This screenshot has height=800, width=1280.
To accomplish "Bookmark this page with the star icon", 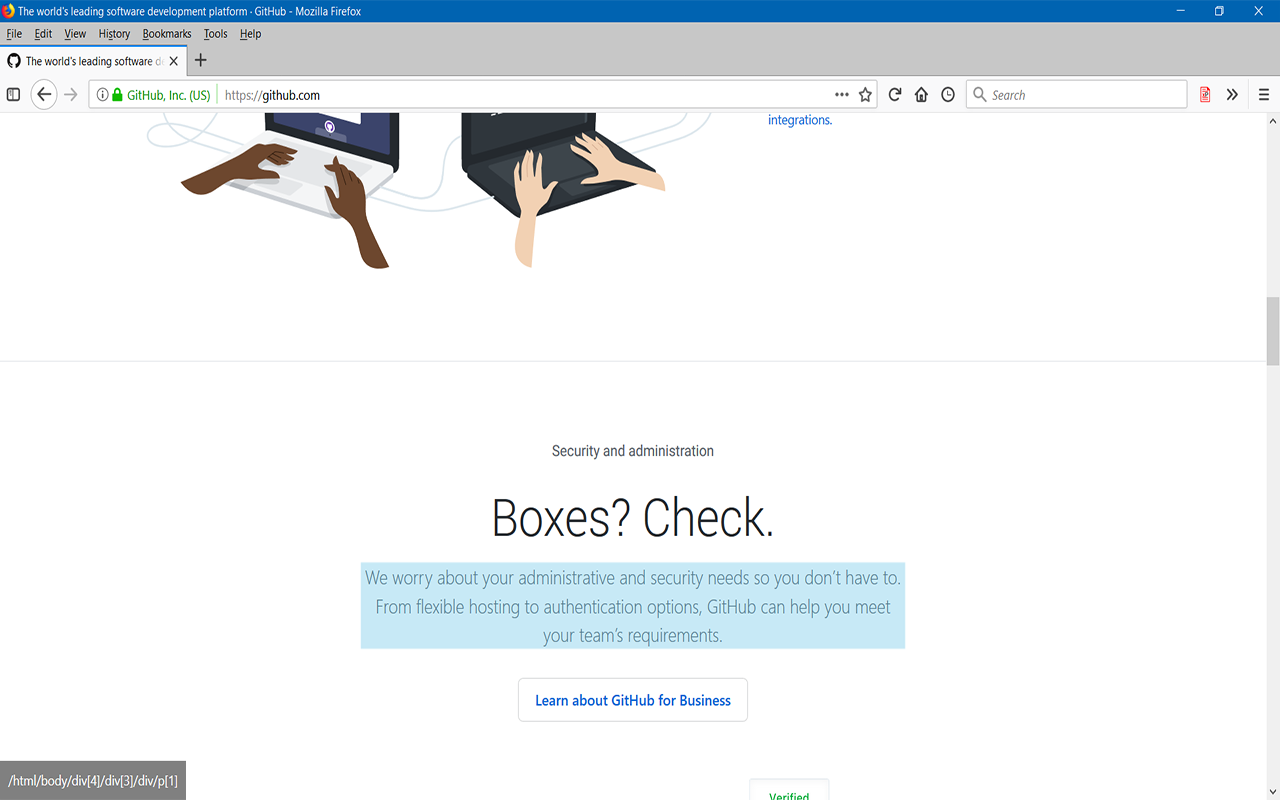I will pos(865,95).
